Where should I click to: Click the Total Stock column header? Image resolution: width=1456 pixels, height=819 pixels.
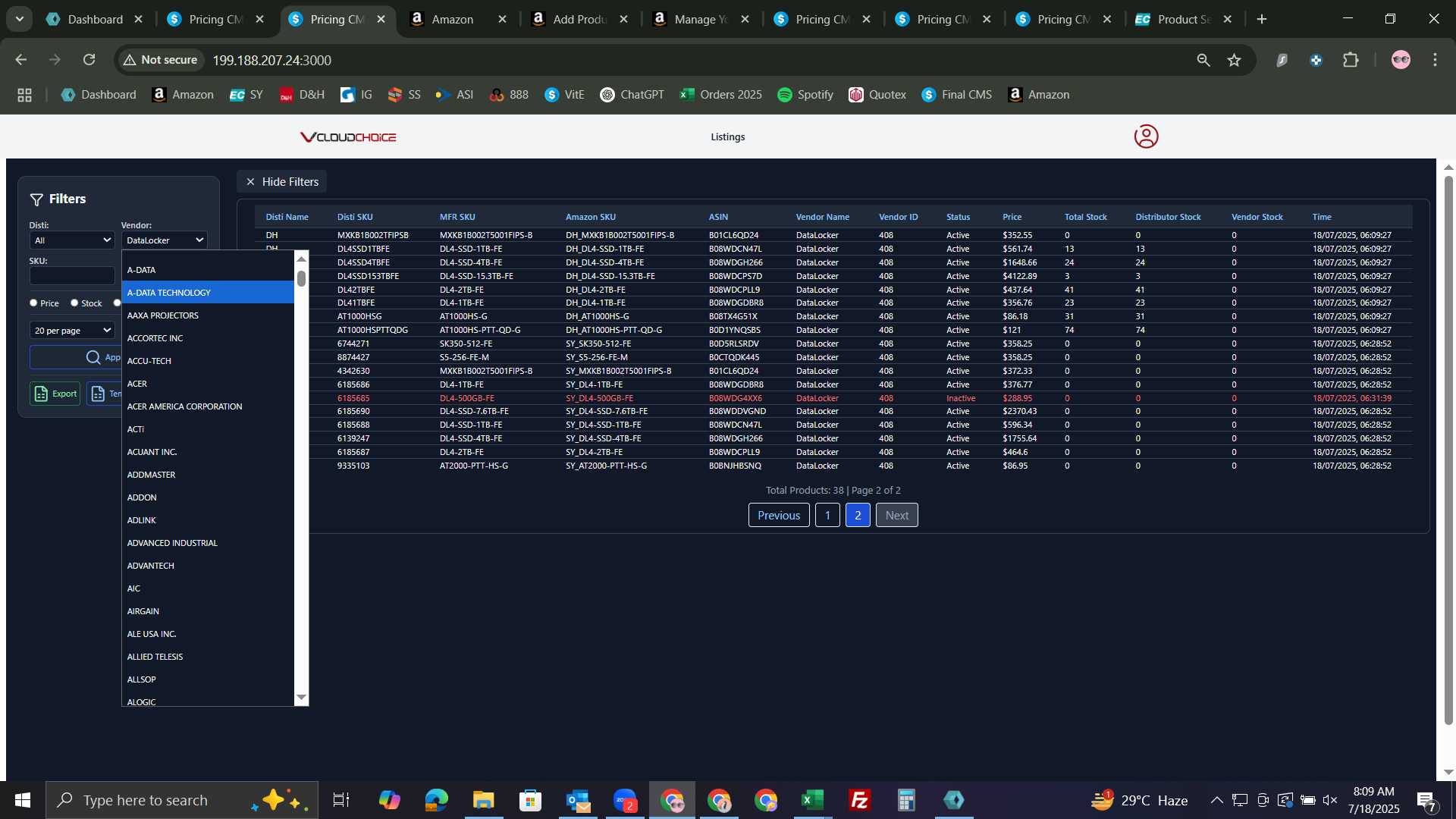(1085, 218)
